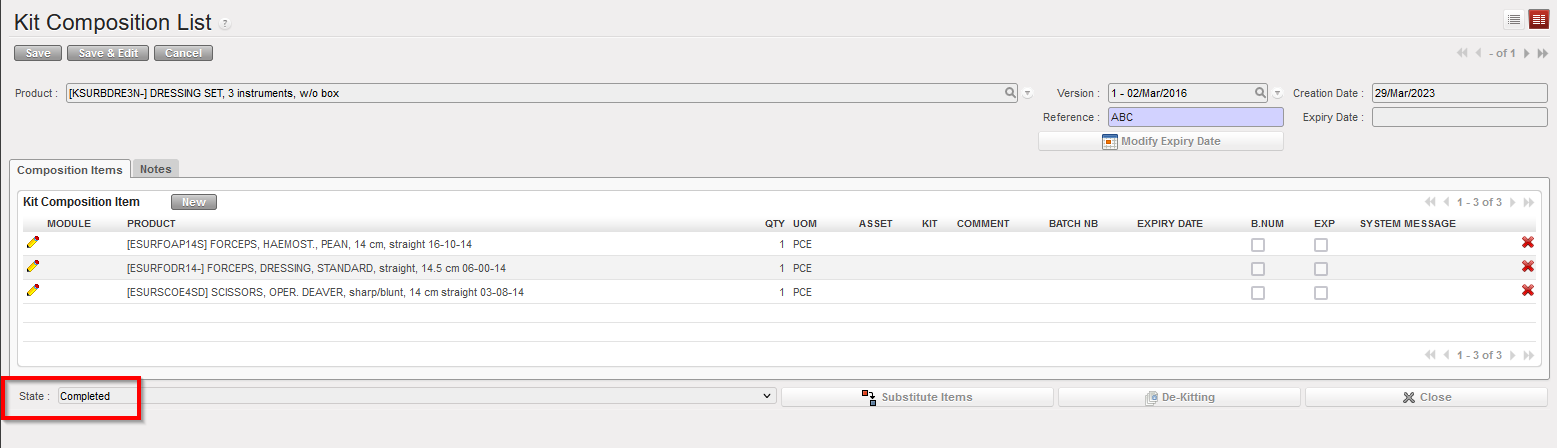Switch to form view icon
Image resolution: width=1557 pixels, height=448 pixels.
[x=1538, y=19]
